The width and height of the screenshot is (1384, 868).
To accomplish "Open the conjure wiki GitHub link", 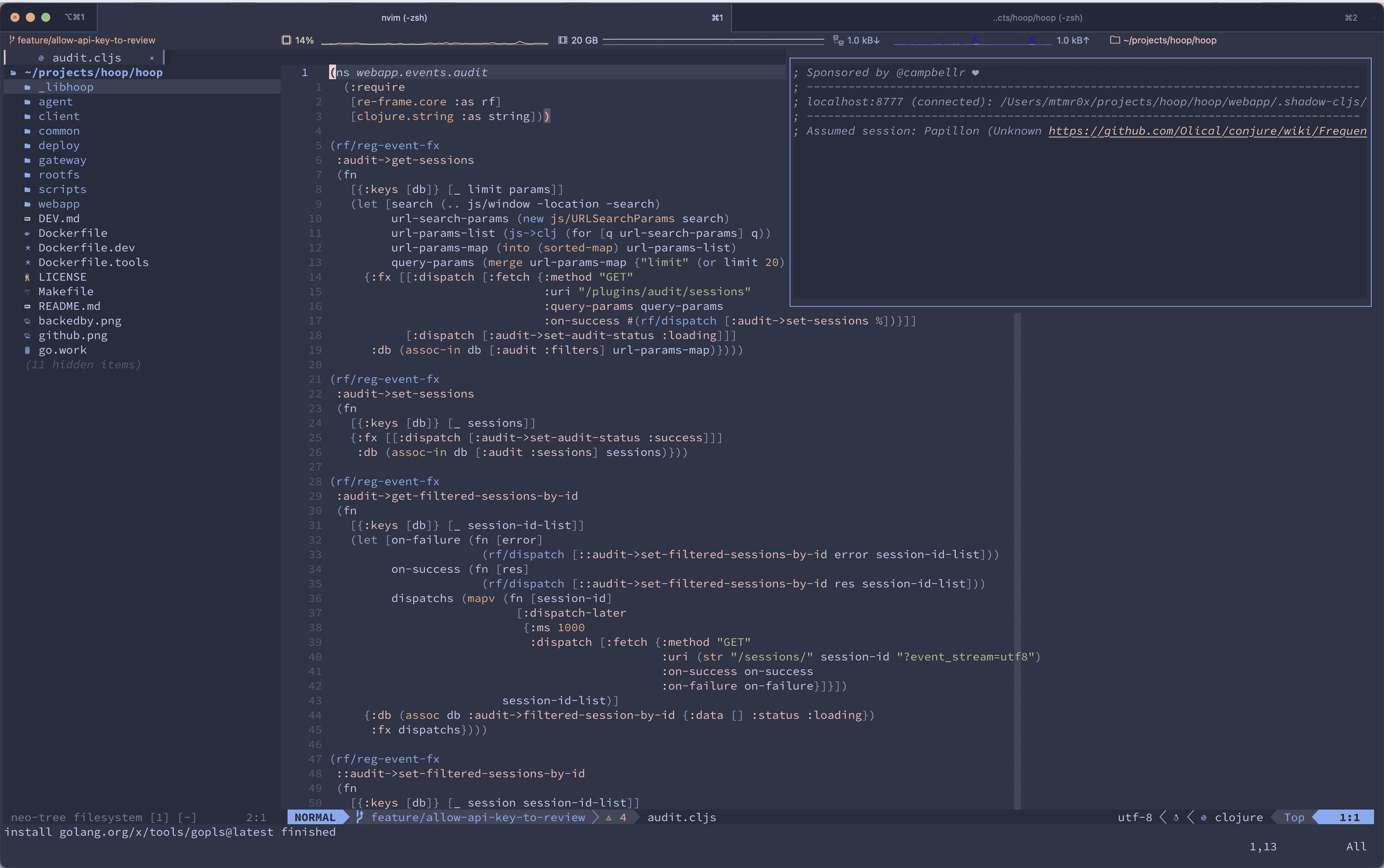I will pyautogui.click(x=1207, y=131).
